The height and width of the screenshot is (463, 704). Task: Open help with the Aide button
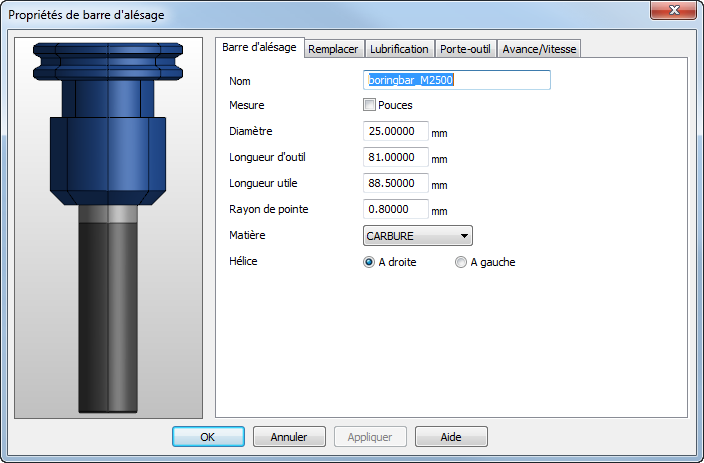tap(451, 437)
